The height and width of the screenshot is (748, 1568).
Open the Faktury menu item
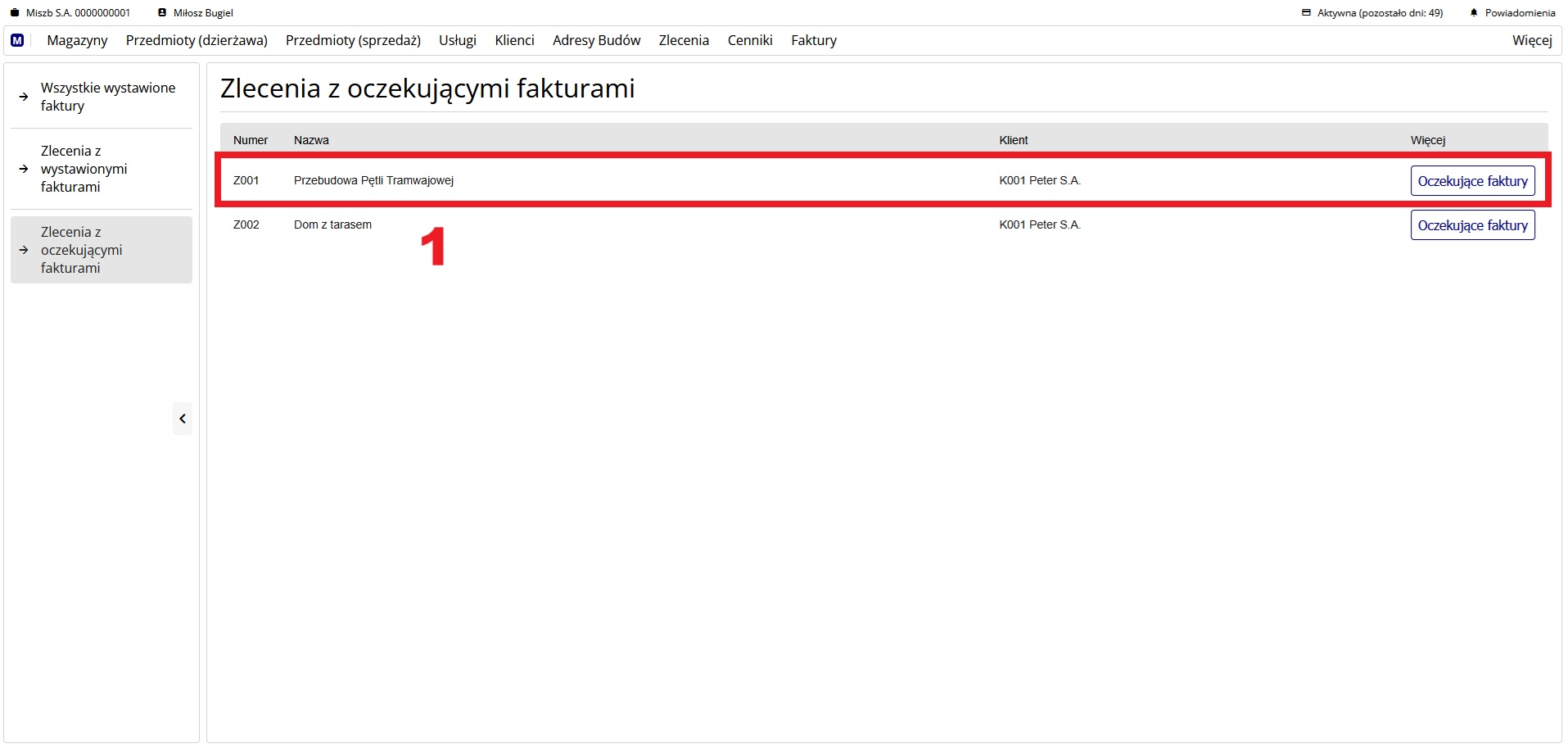813,40
